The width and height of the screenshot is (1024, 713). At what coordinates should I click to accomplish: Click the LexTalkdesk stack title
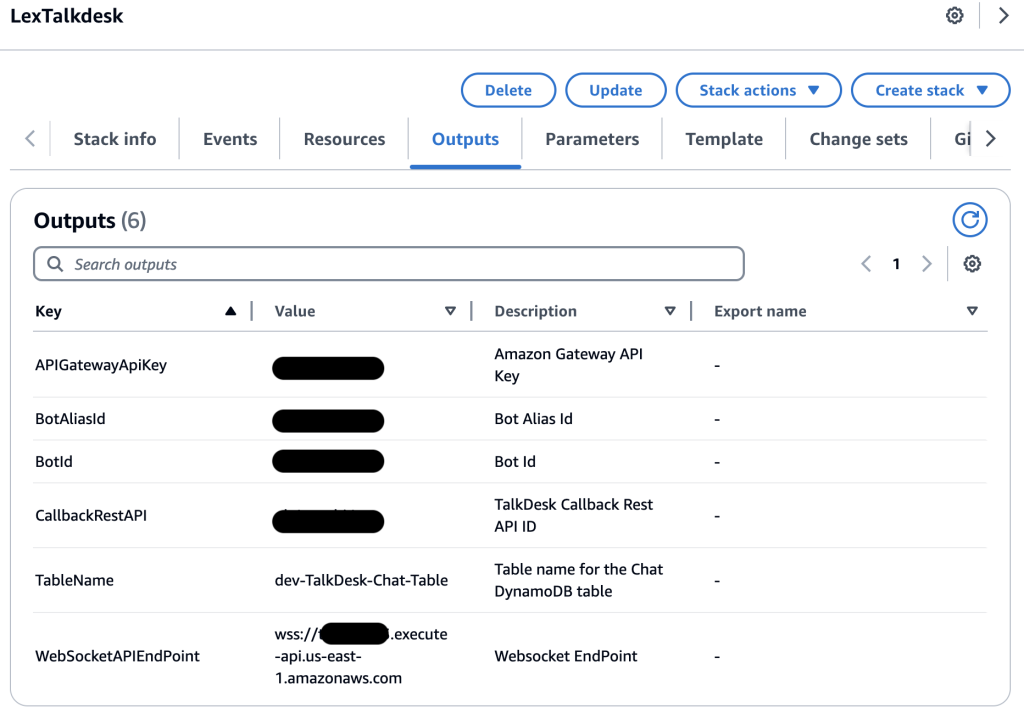pos(67,16)
